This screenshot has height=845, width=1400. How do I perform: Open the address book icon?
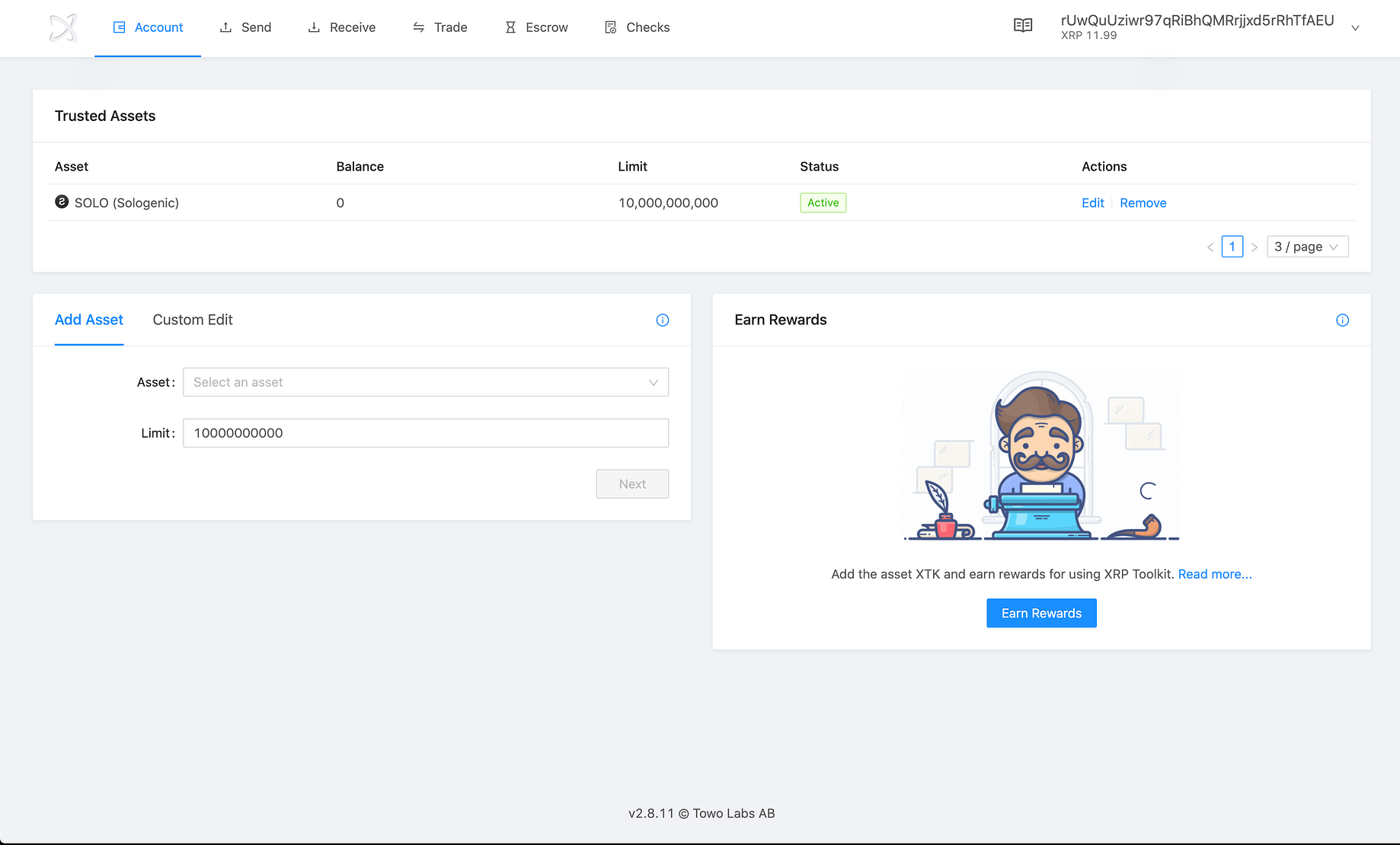pyautogui.click(x=1023, y=26)
